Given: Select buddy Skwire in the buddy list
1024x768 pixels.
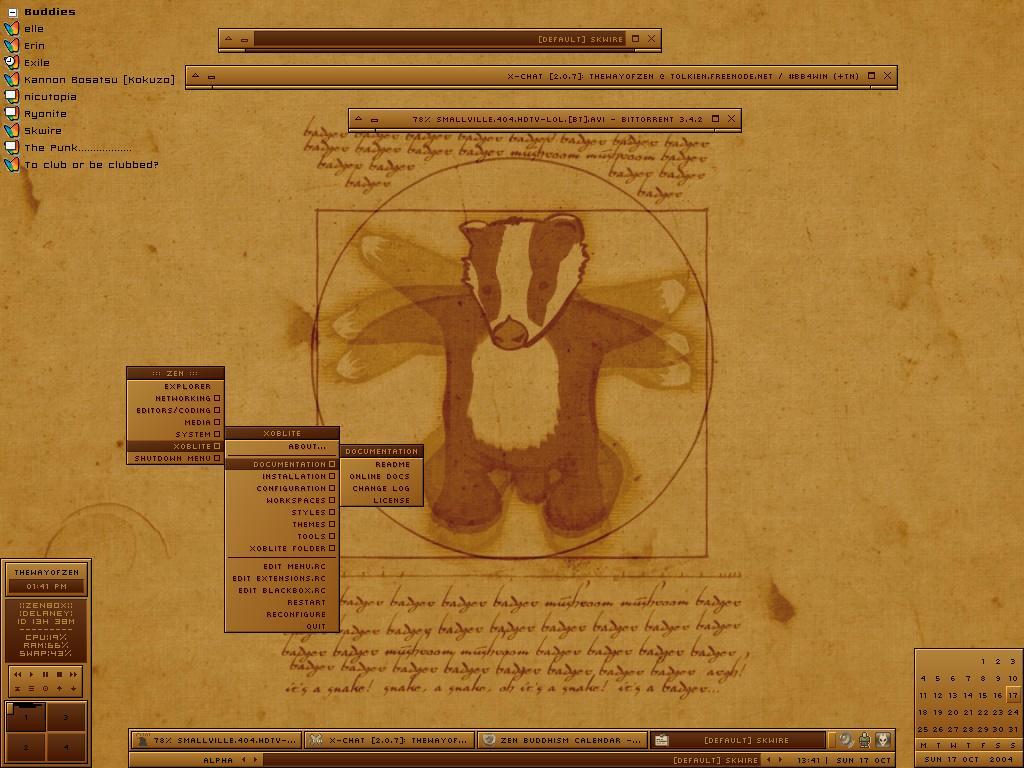Looking at the screenshot, I should pyautogui.click(x=43, y=131).
